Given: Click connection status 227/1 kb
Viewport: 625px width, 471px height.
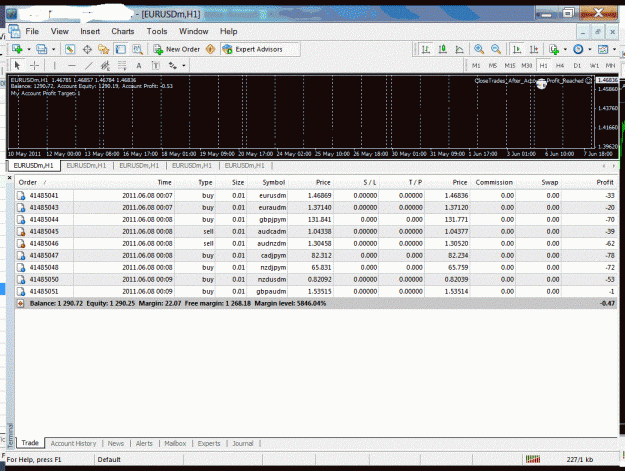Looking at the screenshot, I should tap(580, 459).
